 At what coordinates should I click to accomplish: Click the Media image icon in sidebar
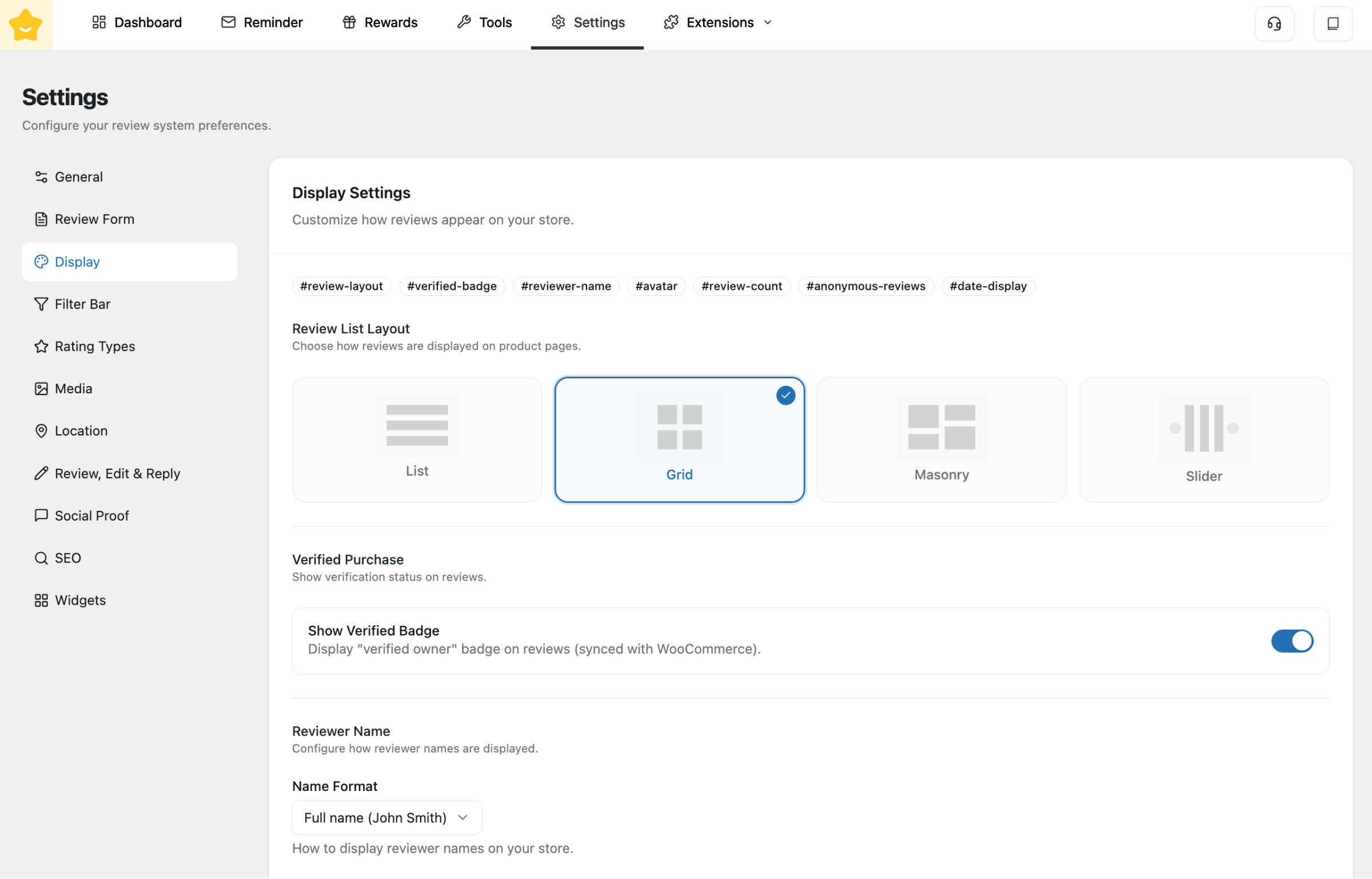[41, 389]
